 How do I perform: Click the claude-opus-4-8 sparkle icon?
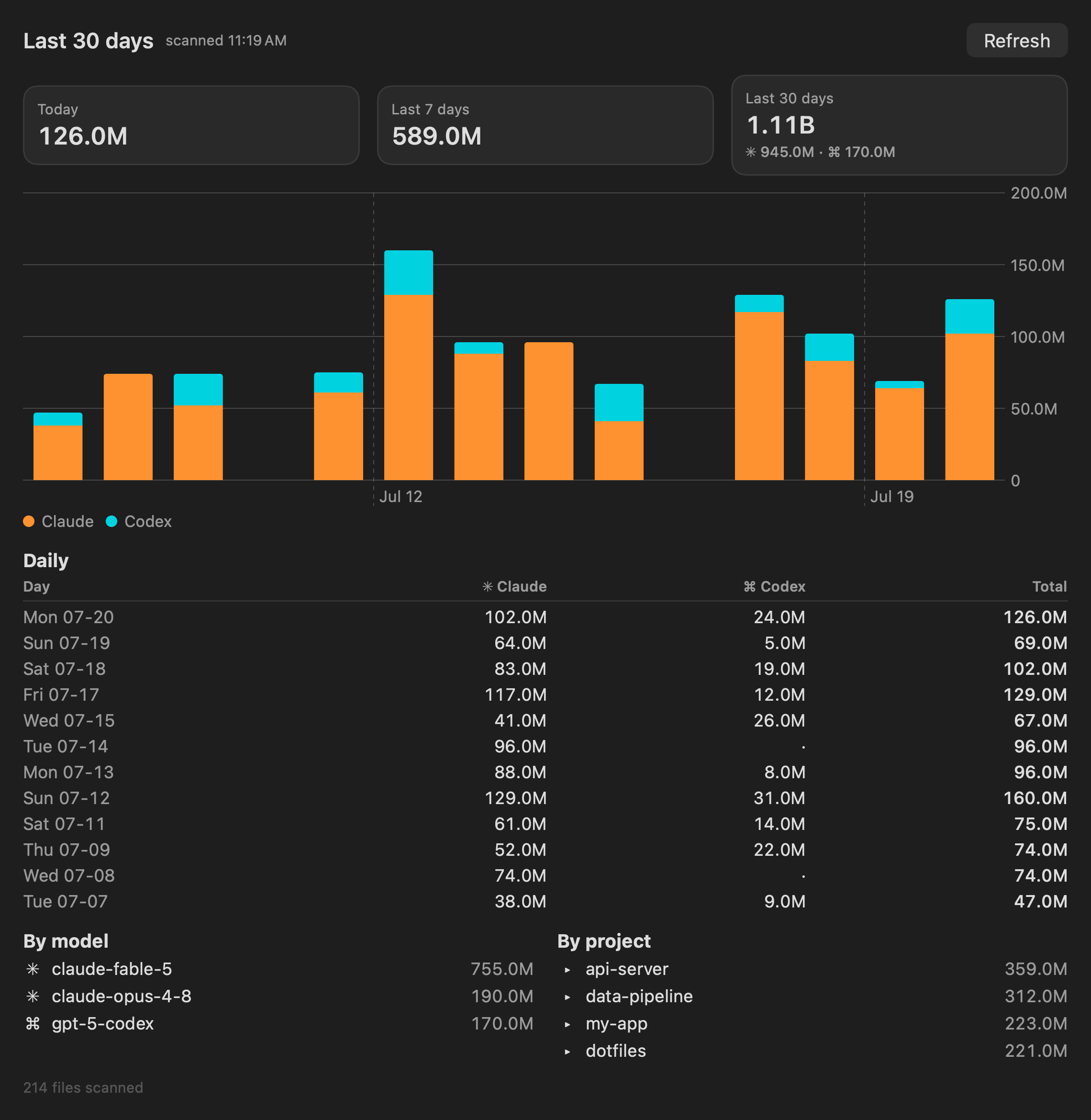click(33, 996)
